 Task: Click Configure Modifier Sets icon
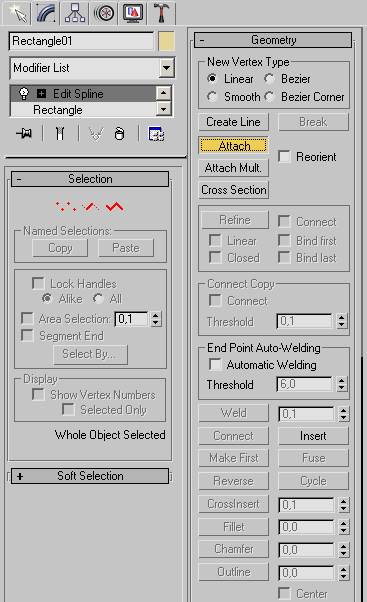[x=156, y=134]
